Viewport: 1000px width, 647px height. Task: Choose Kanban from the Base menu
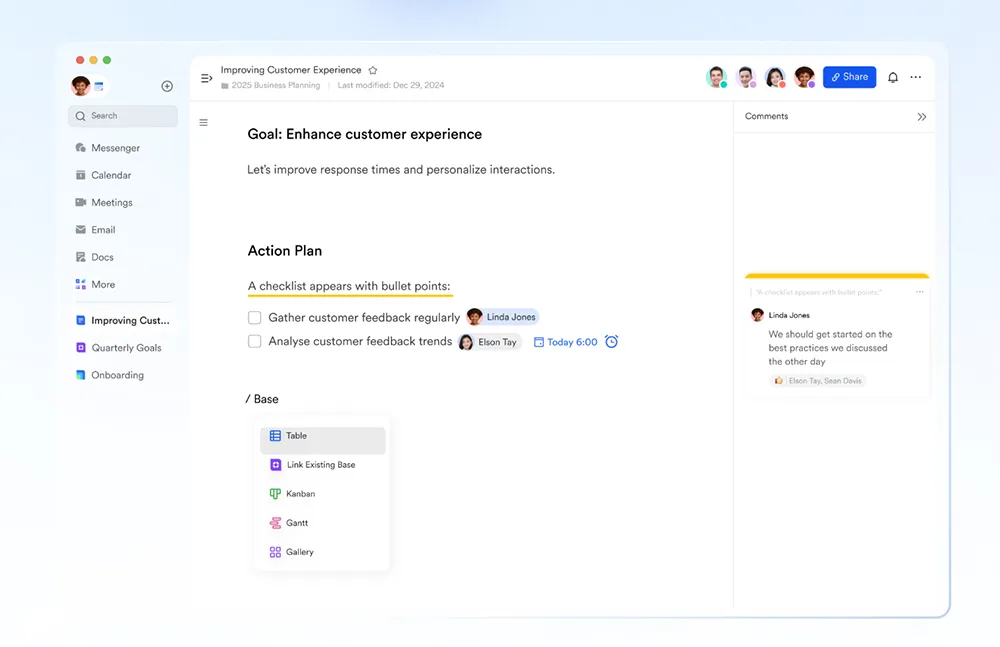(x=300, y=494)
